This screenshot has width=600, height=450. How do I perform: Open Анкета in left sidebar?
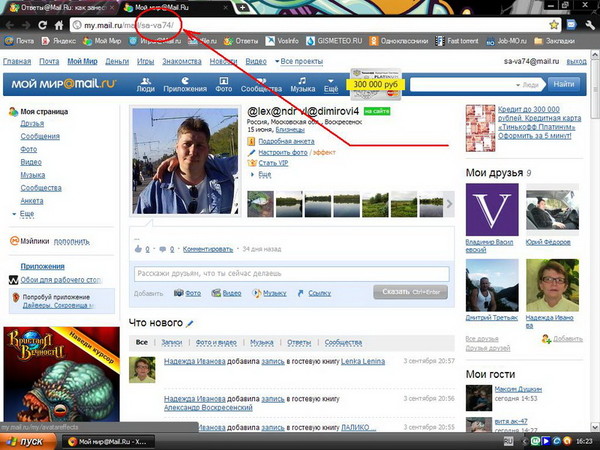coord(32,201)
